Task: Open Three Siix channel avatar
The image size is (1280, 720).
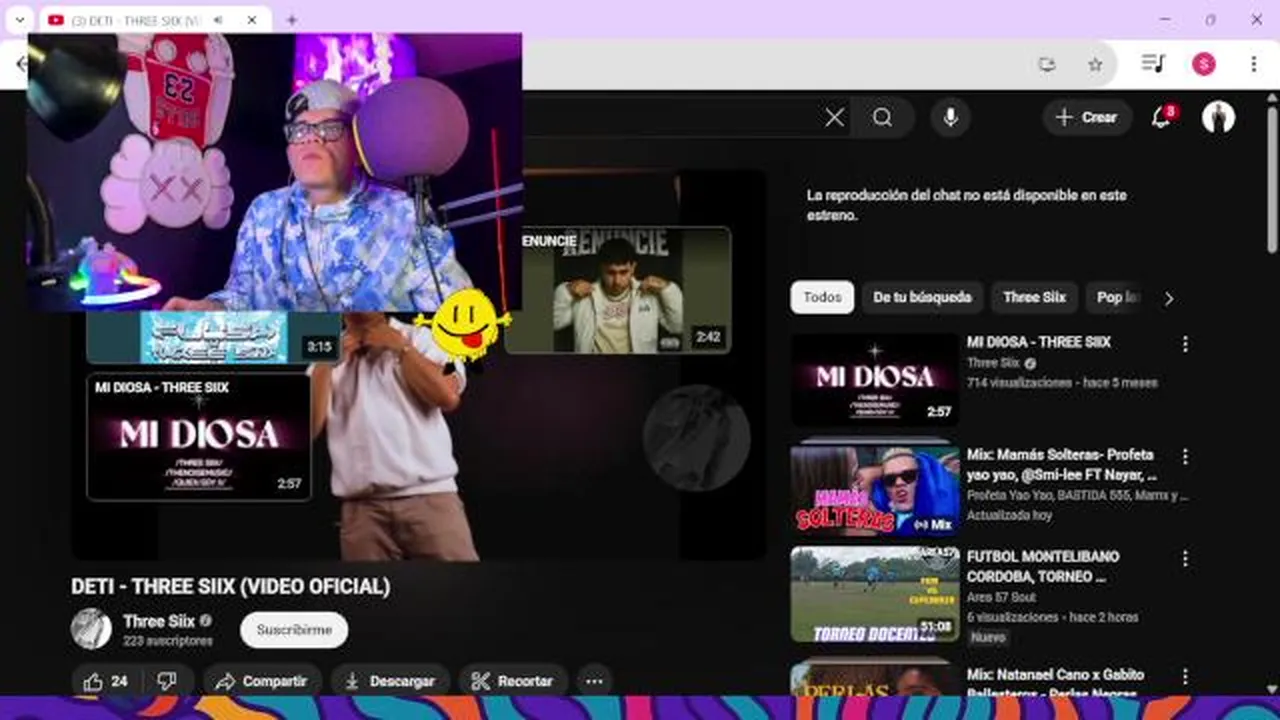Action: coord(91,629)
